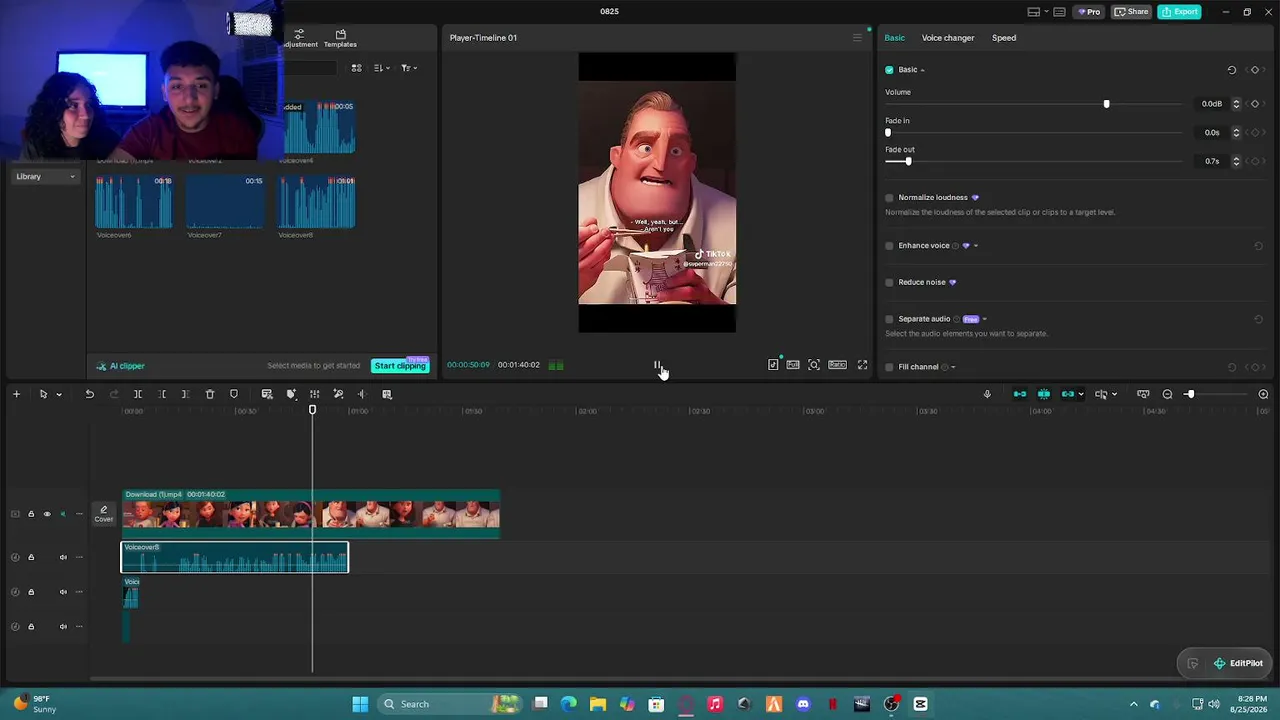1280x720 pixels.
Task: Zoom out the timeline with minus magnifier
Action: pos(1167,394)
